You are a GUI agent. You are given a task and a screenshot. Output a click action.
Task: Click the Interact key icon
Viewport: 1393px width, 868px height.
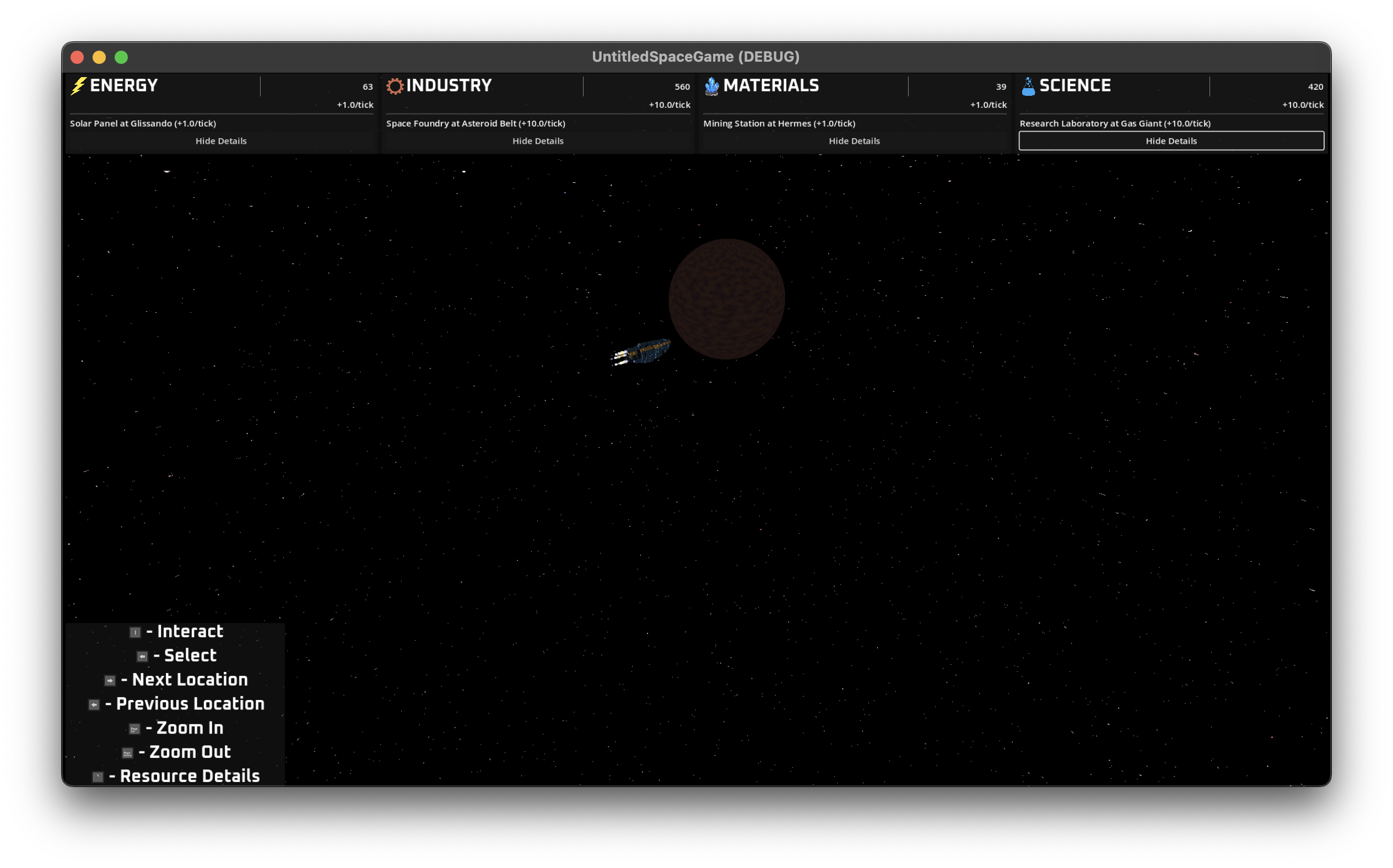pyautogui.click(x=135, y=632)
